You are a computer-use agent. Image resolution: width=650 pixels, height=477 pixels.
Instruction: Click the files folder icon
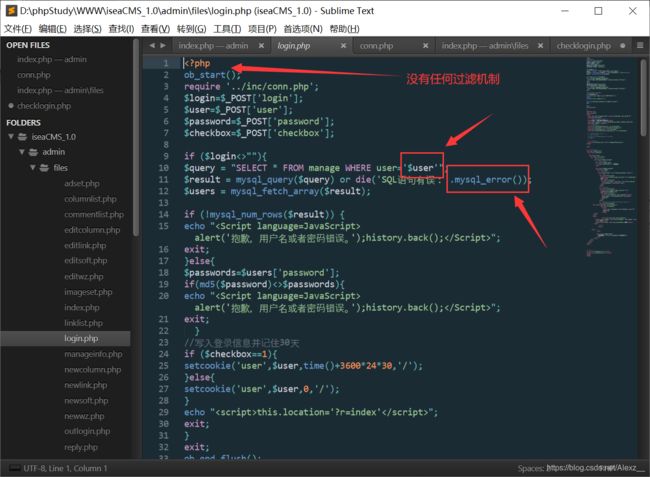coord(44,168)
